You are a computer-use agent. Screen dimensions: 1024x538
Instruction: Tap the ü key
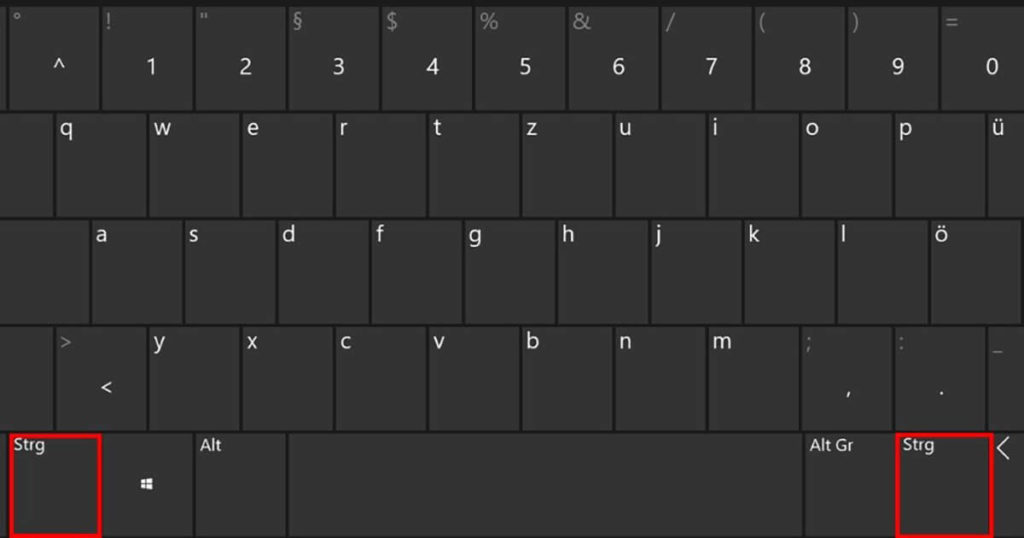point(1006,165)
